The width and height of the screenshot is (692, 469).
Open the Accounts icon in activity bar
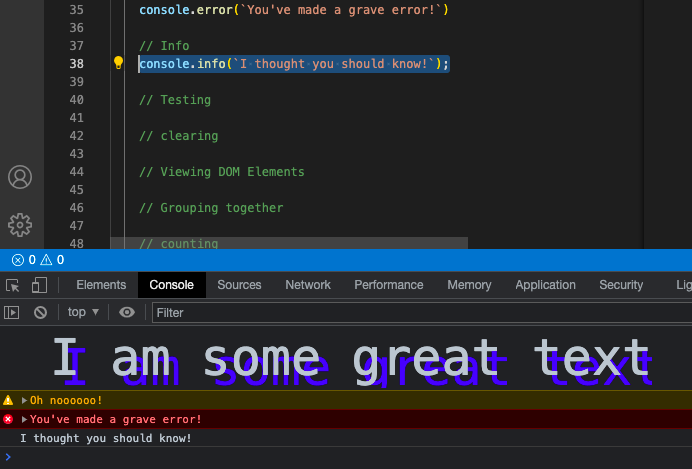pyautogui.click(x=20, y=177)
